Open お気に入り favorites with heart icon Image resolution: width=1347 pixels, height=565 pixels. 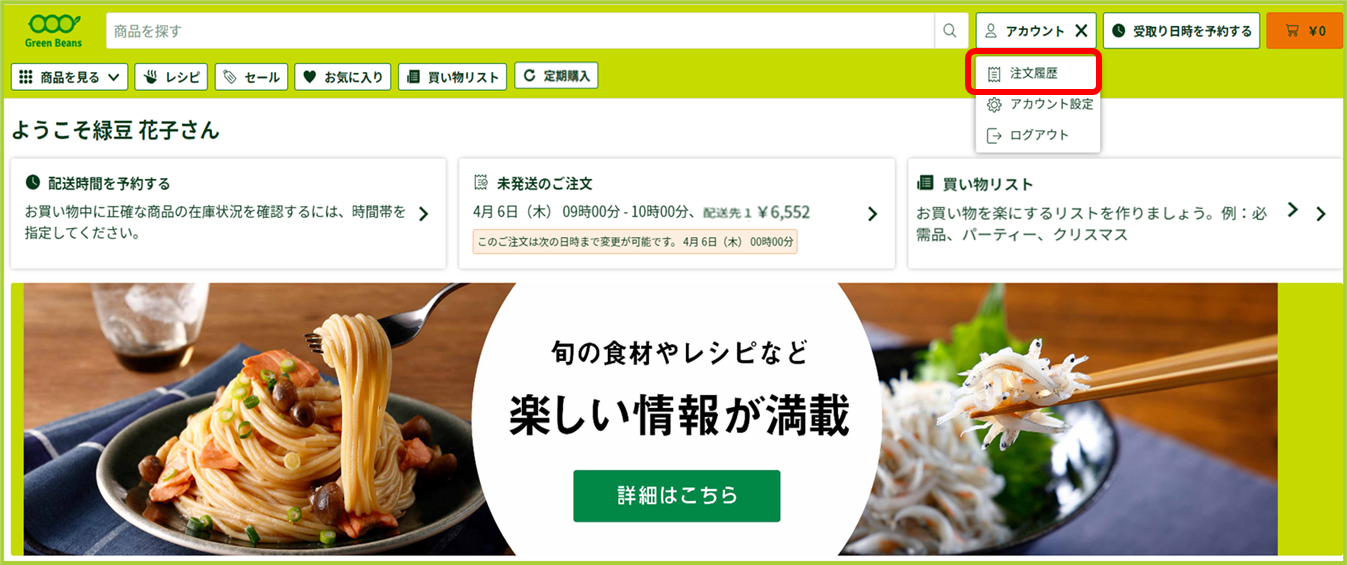(343, 76)
